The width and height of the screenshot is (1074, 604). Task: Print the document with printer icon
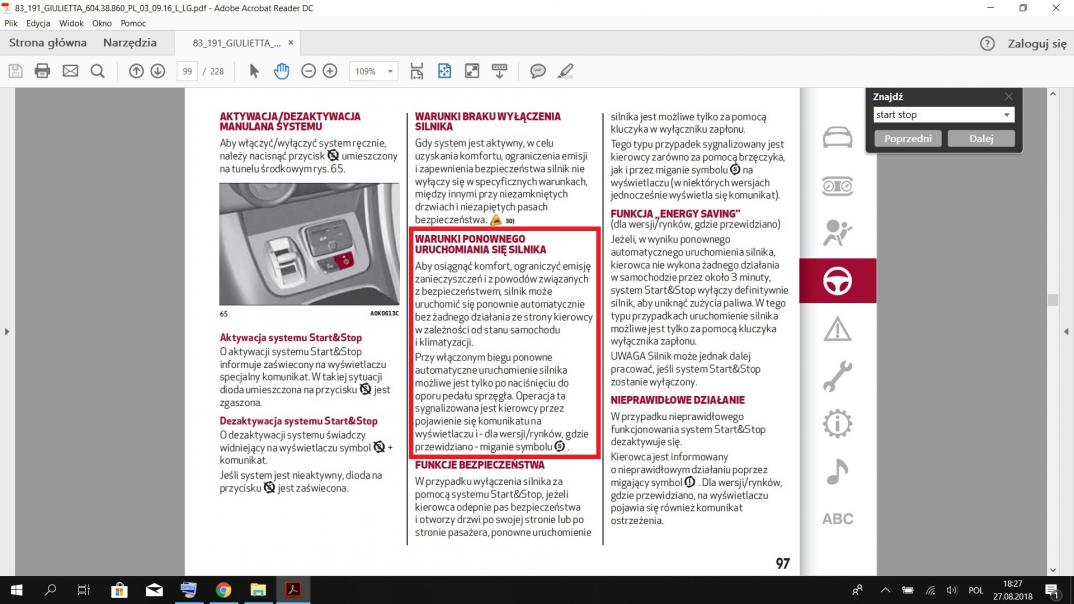coord(42,71)
